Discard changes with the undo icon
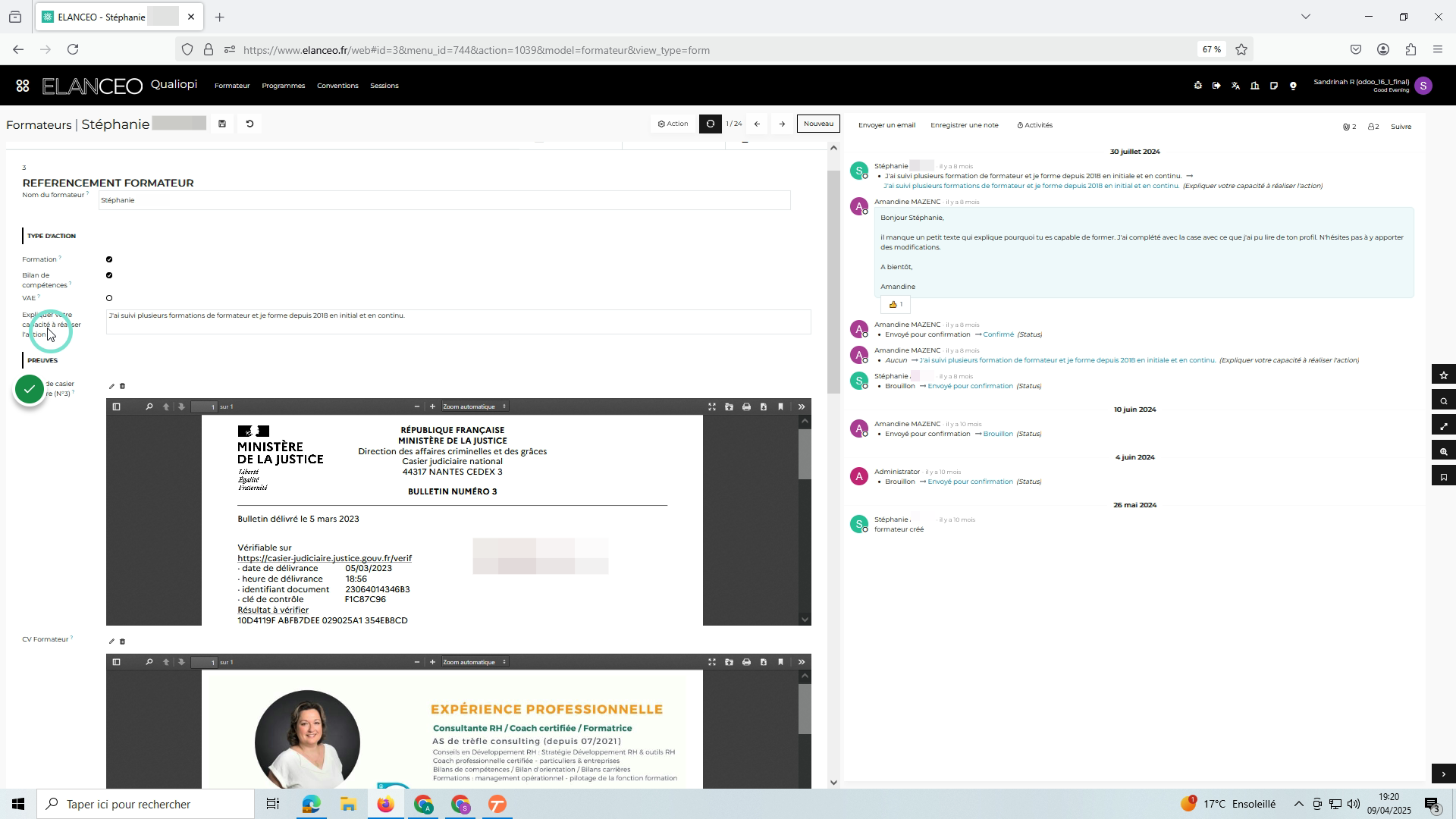 (x=249, y=124)
